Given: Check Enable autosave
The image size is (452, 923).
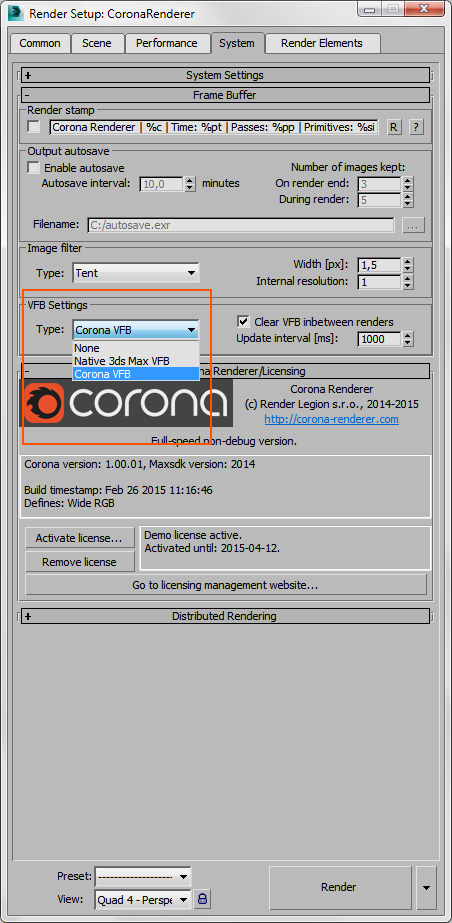Looking at the screenshot, I should 34,168.
